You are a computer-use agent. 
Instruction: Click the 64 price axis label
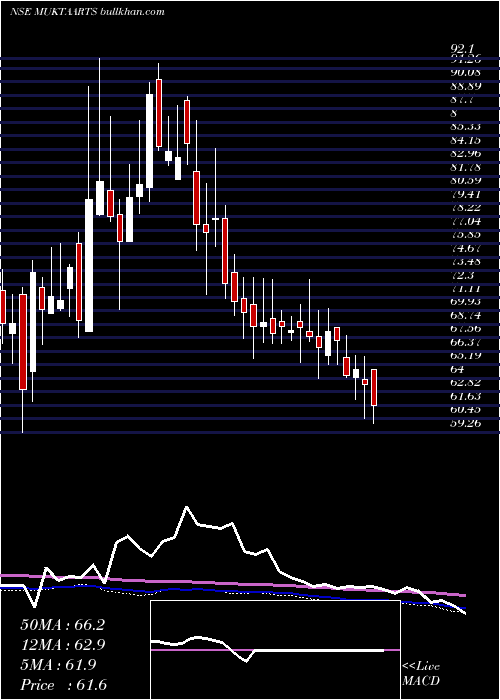(458, 369)
